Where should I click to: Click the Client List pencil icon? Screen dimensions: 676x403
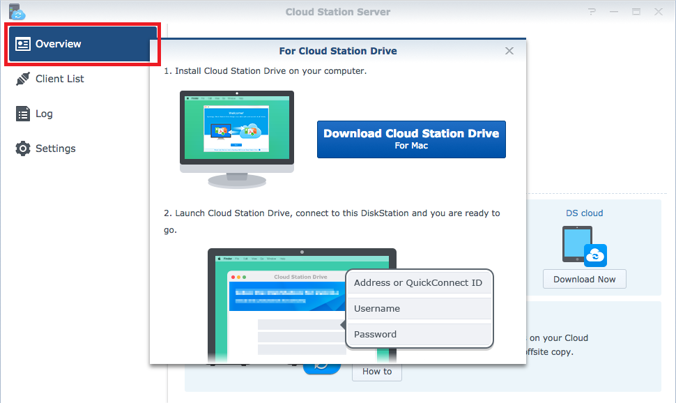(23, 79)
